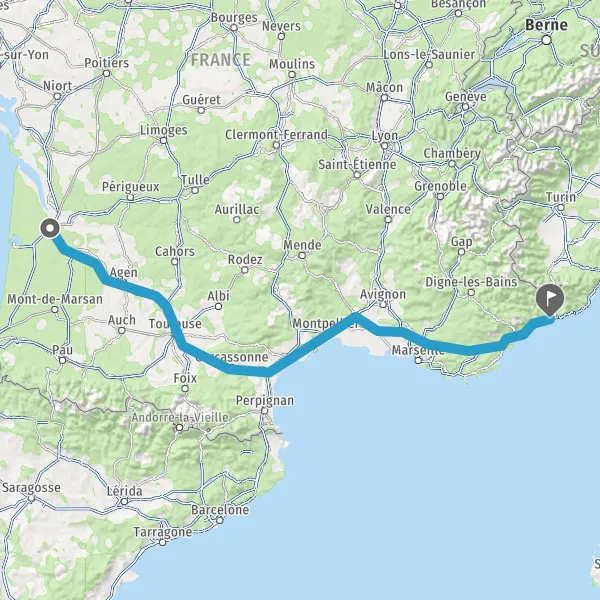
Task: Click the Andorre-la-Vieille label
Action: click(x=180, y=417)
